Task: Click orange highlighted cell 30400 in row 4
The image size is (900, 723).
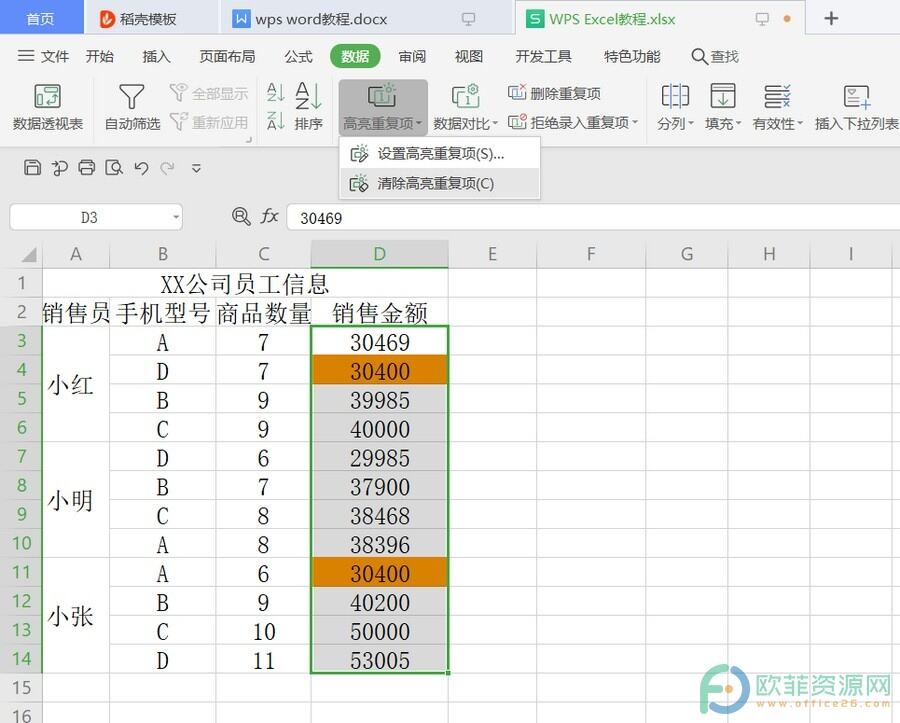Action: [x=379, y=370]
